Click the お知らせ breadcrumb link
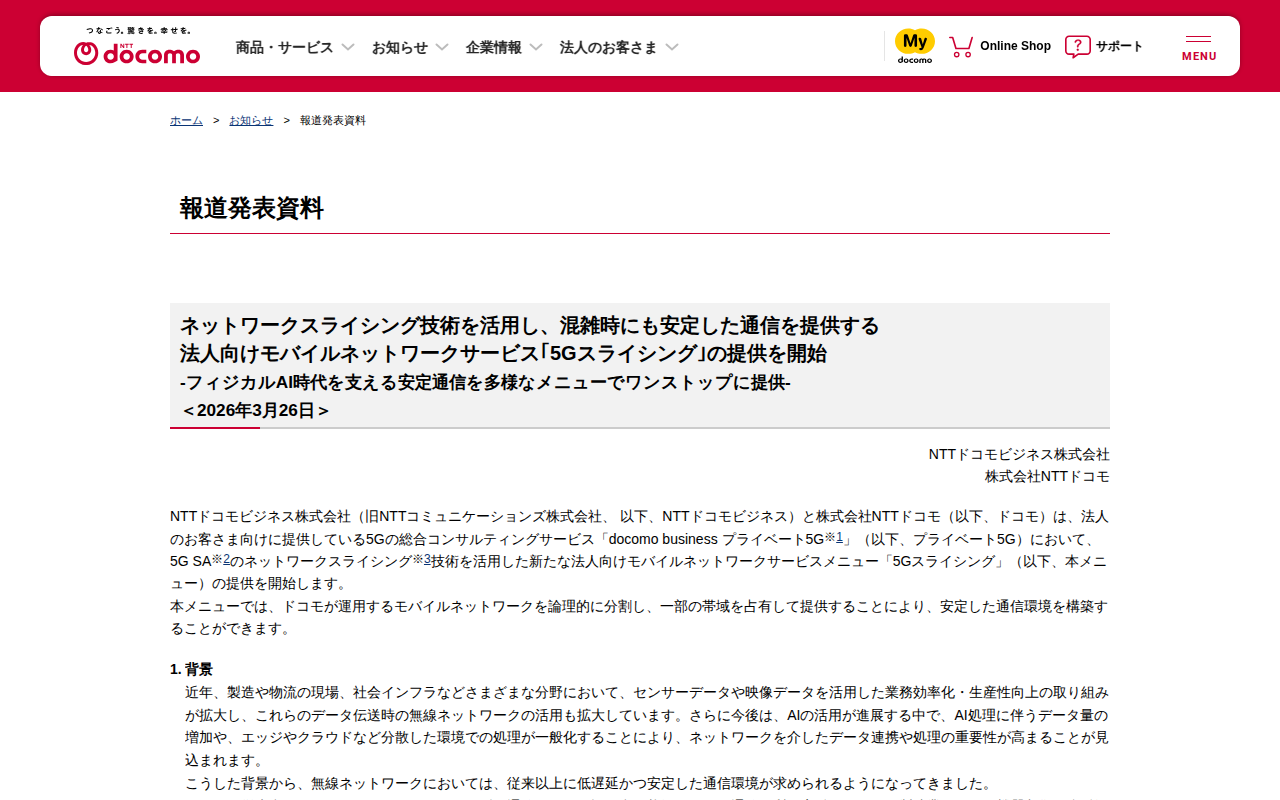This screenshot has width=1280, height=800. click(251, 120)
